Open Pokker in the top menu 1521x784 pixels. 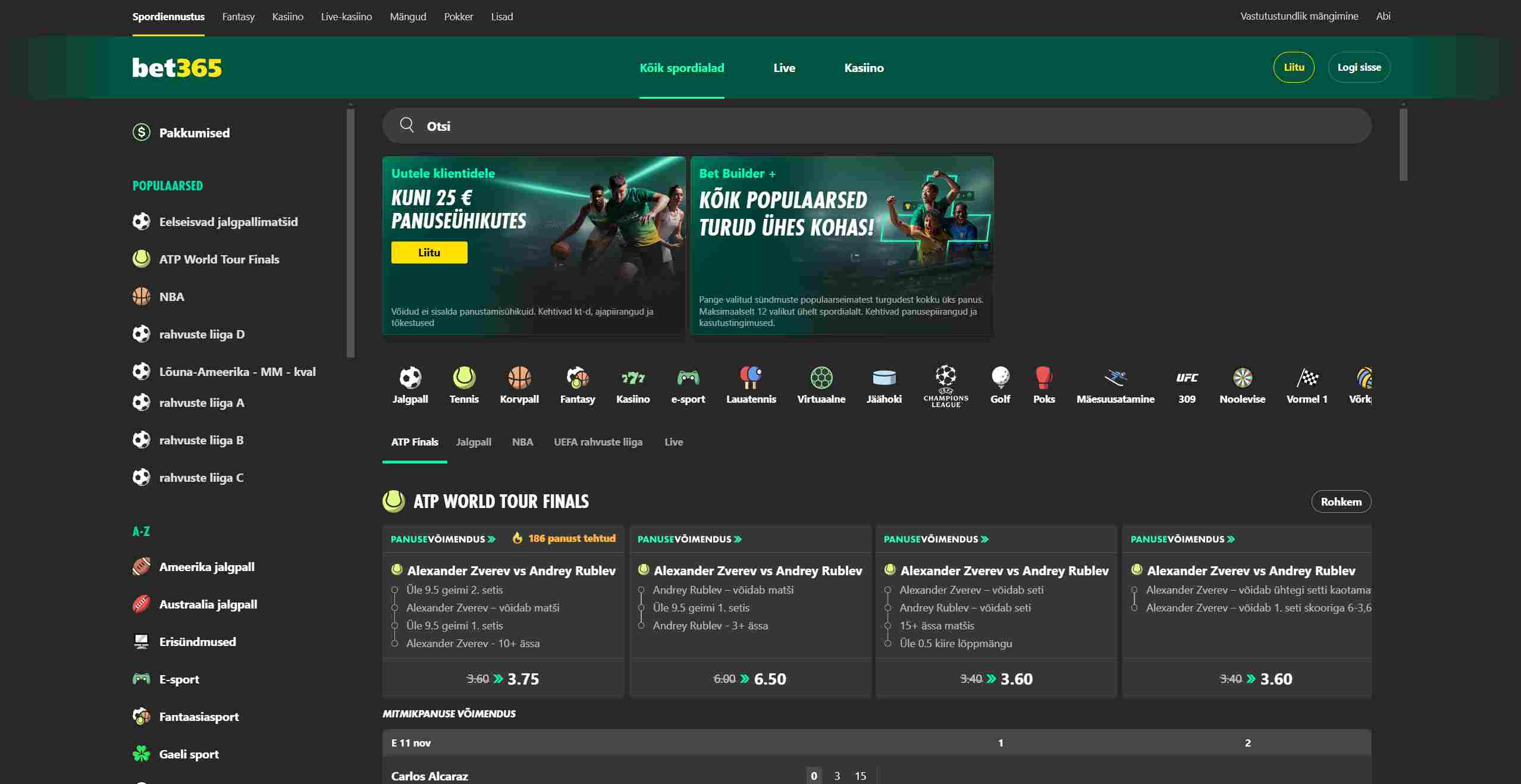coord(459,17)
